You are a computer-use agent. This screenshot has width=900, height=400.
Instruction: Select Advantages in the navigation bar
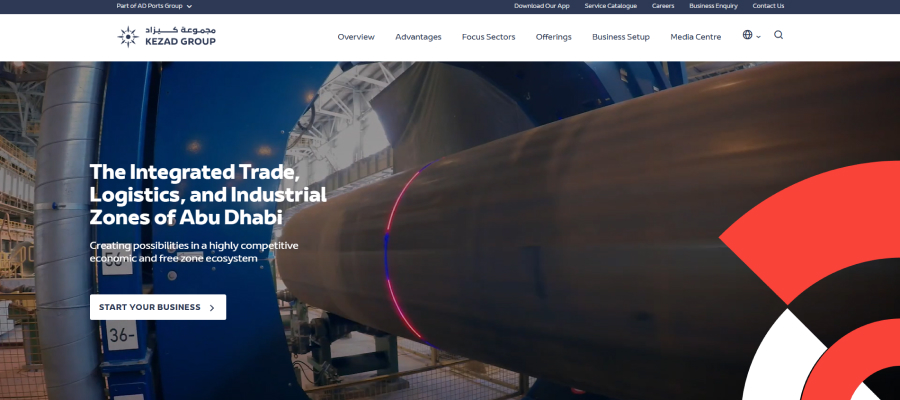pos(418,37)
